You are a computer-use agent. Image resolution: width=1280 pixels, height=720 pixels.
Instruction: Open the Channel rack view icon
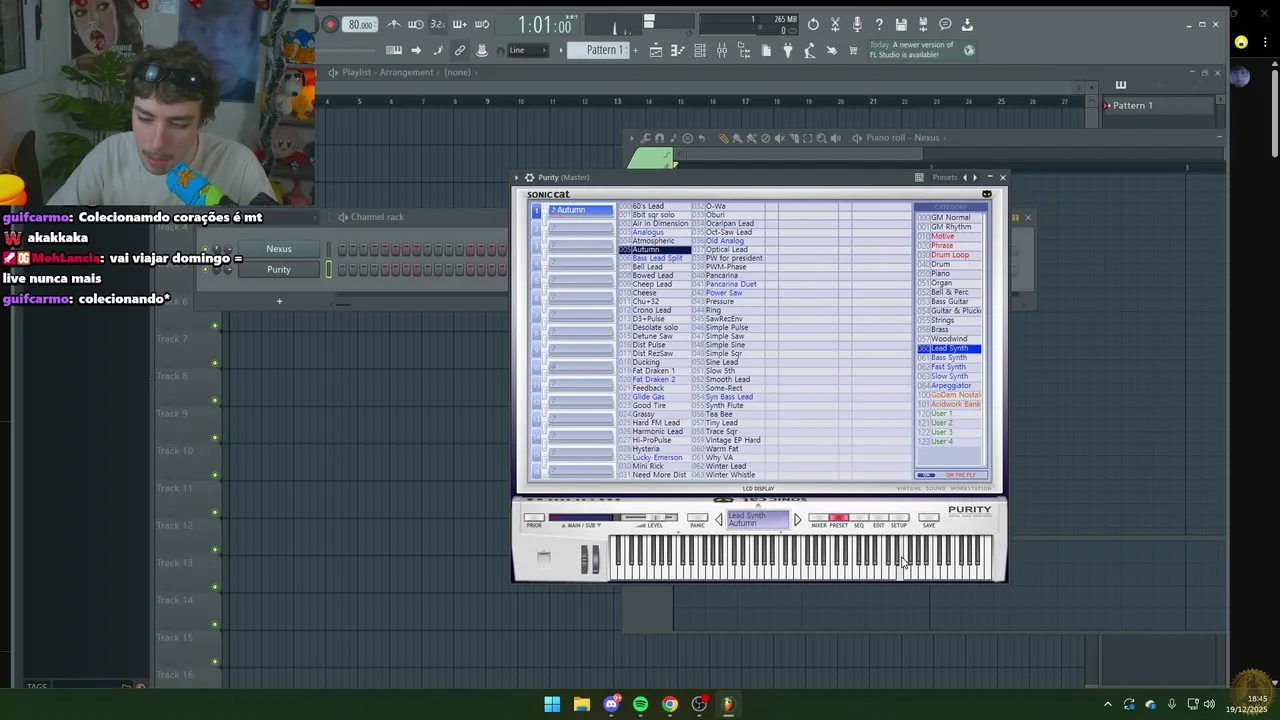700,50
